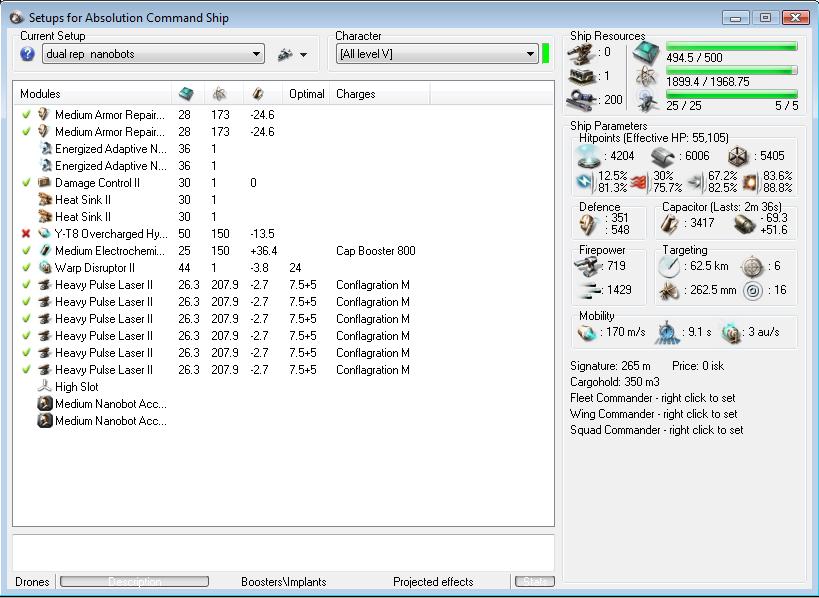Image resolution: width=819 pixels, height=598 pixels.
Task: Open the Character All level V dropdown
Action: tap(437, 54)
